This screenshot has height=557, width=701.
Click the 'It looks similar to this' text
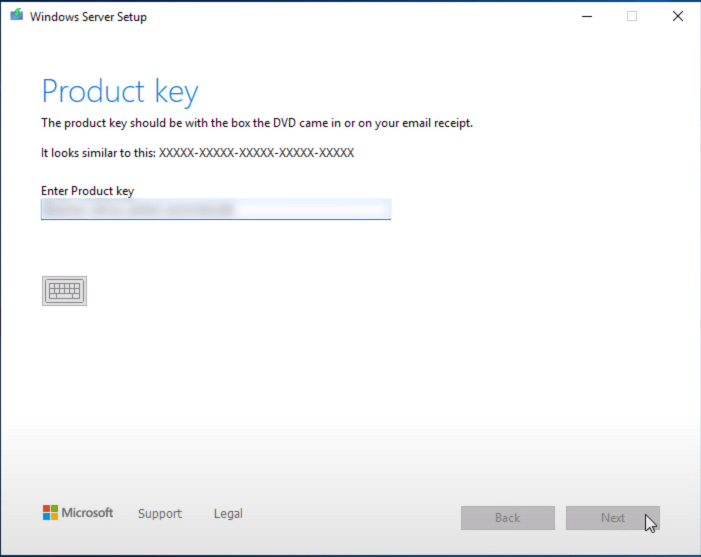pyautogui.click(x=98, y=154)
